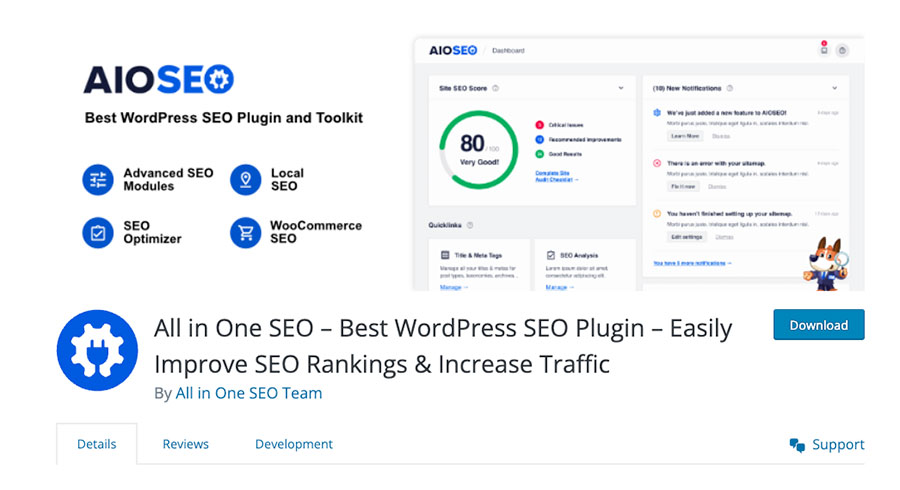The width and height of the screenshot is (900, 490).
Task: Open the All in One SEO Team author link
Action: point(249,393)
